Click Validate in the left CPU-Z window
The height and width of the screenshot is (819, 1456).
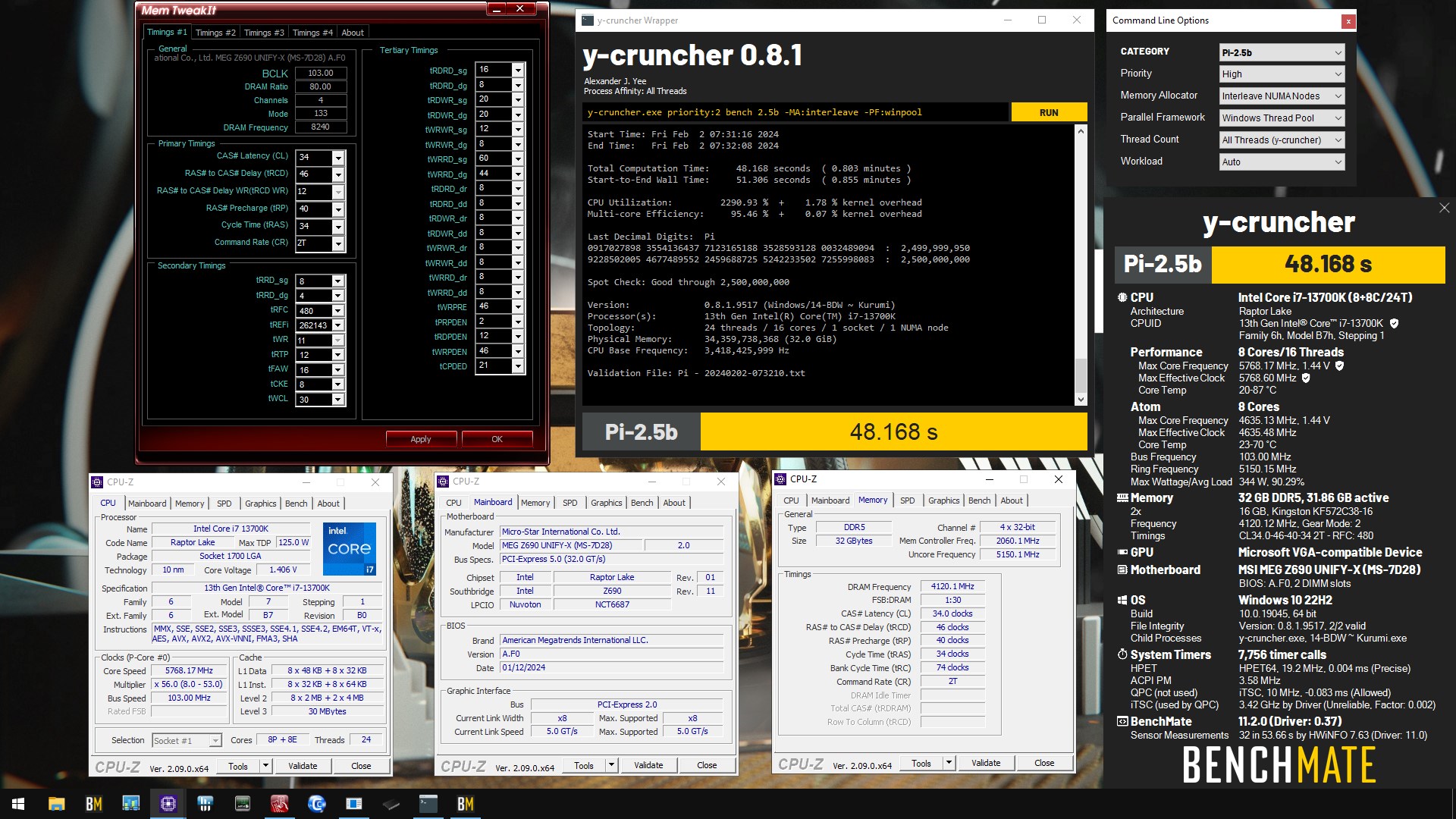pyautogui.click(x=303, y=766)
